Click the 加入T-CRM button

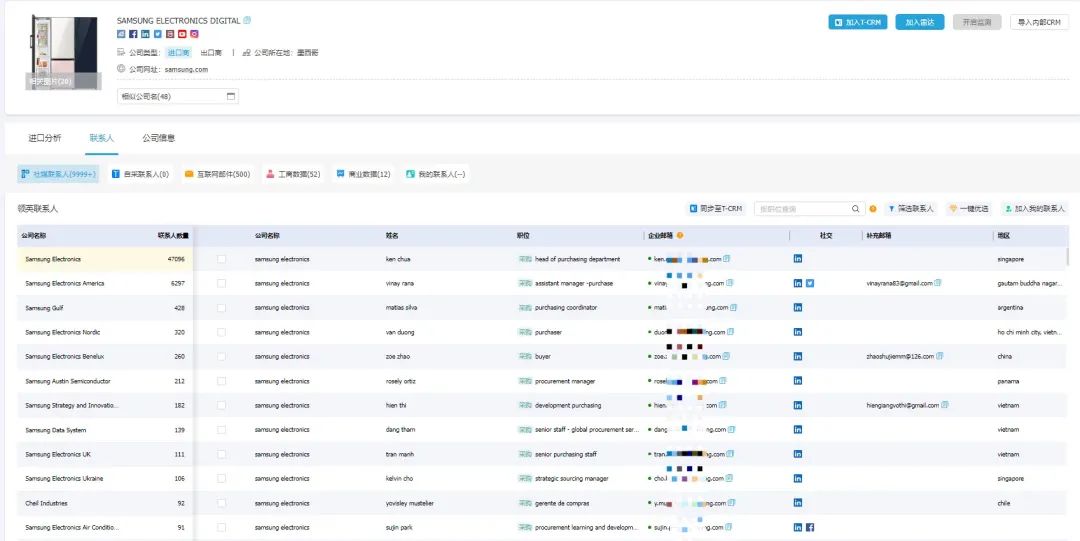pyautogui.click(x=858, y=22)
